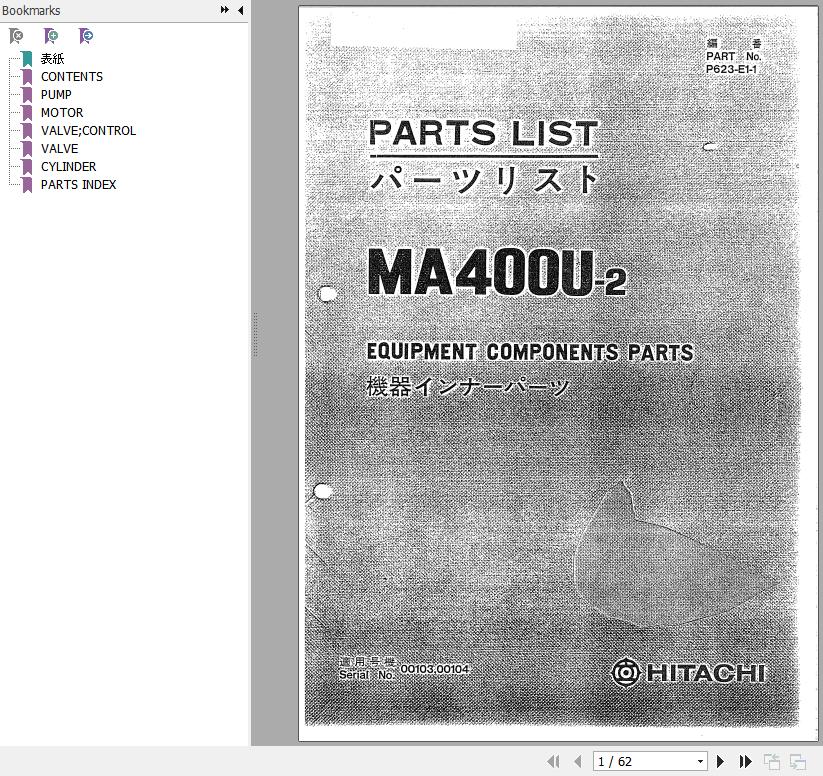The width and height of the screenshot is (823, 776).
Task: Jump to the last page
Action: [745, 761]
